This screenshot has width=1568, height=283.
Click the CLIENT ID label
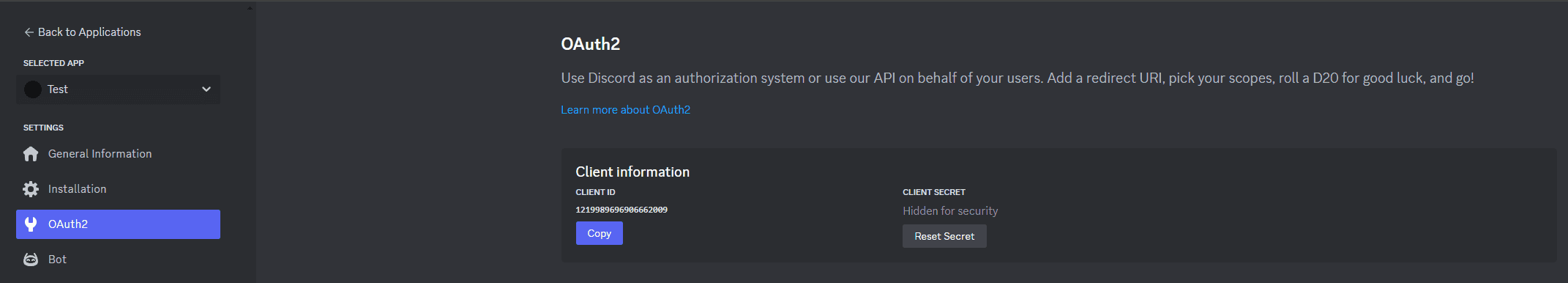tap(595, 192)
